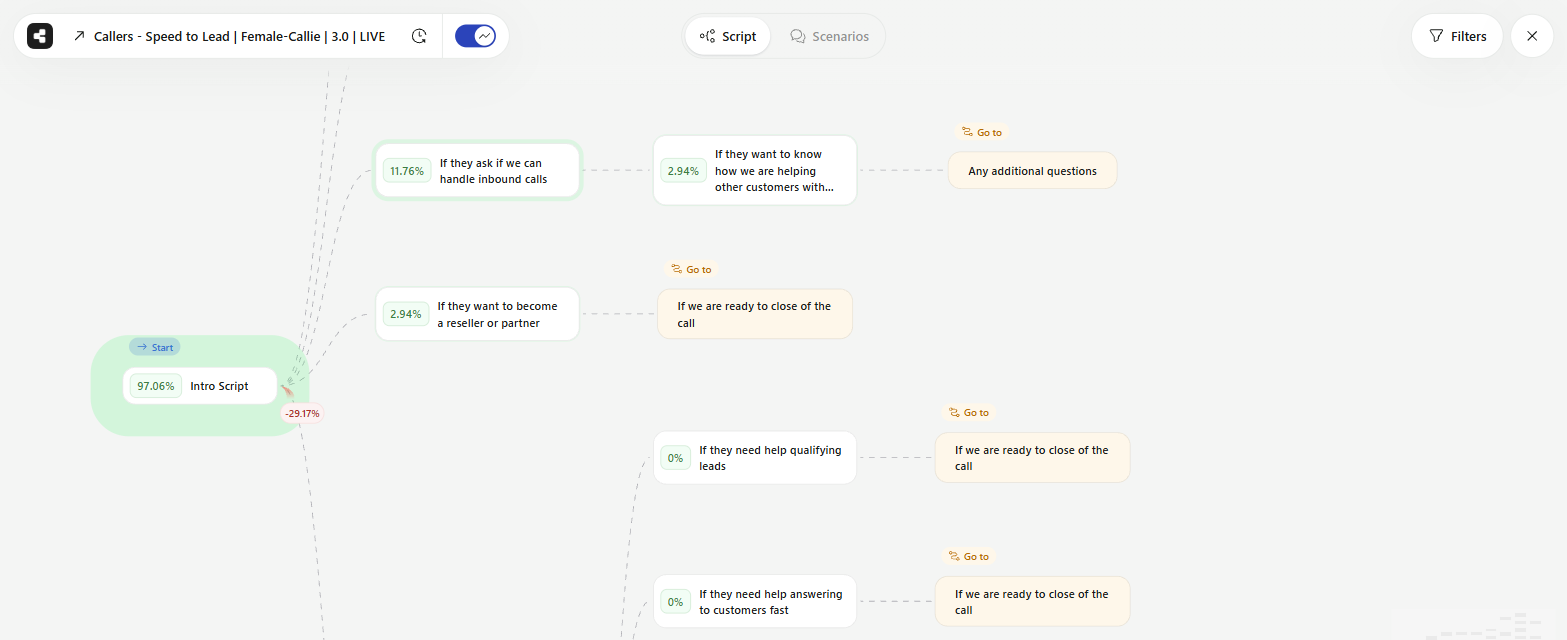Click the agent title Callers - Speed to Lead
The height and width of the screenshot is (640, 1567).
click(x=239, y=36)
